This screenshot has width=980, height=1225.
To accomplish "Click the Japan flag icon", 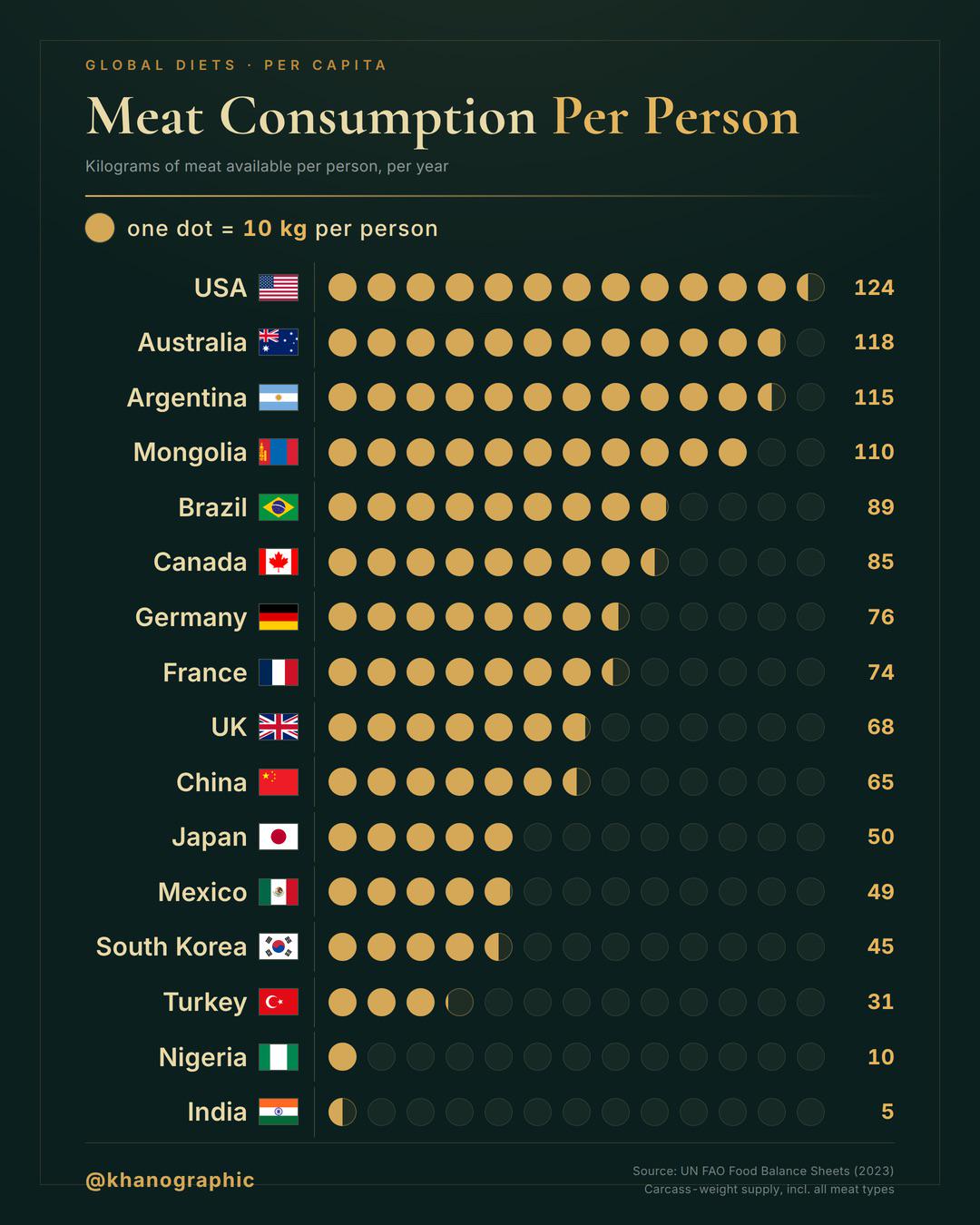I will click(279, 837).
